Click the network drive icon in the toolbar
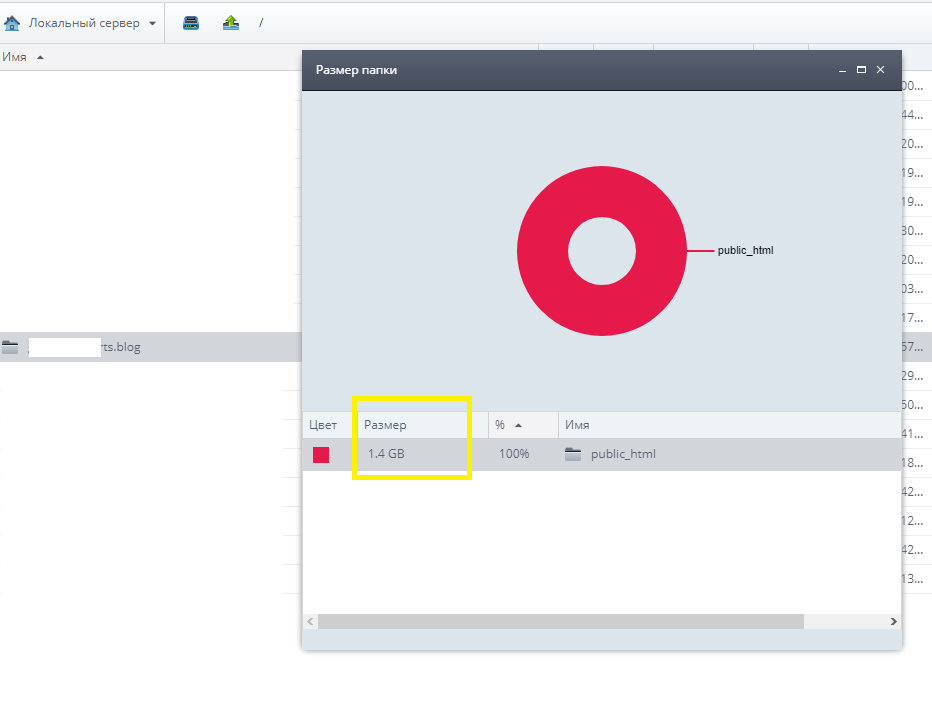Screen dimensions: 932x702 [x=191, y=23]
